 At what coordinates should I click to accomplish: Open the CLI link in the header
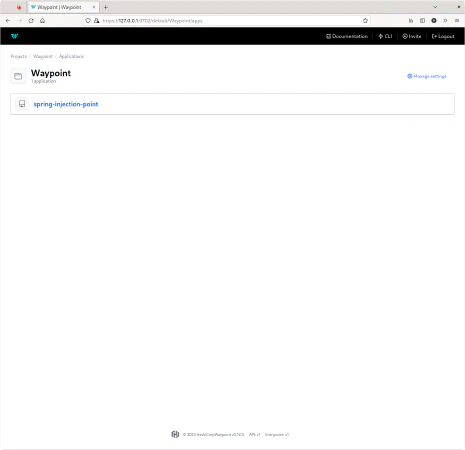[385, 36]
